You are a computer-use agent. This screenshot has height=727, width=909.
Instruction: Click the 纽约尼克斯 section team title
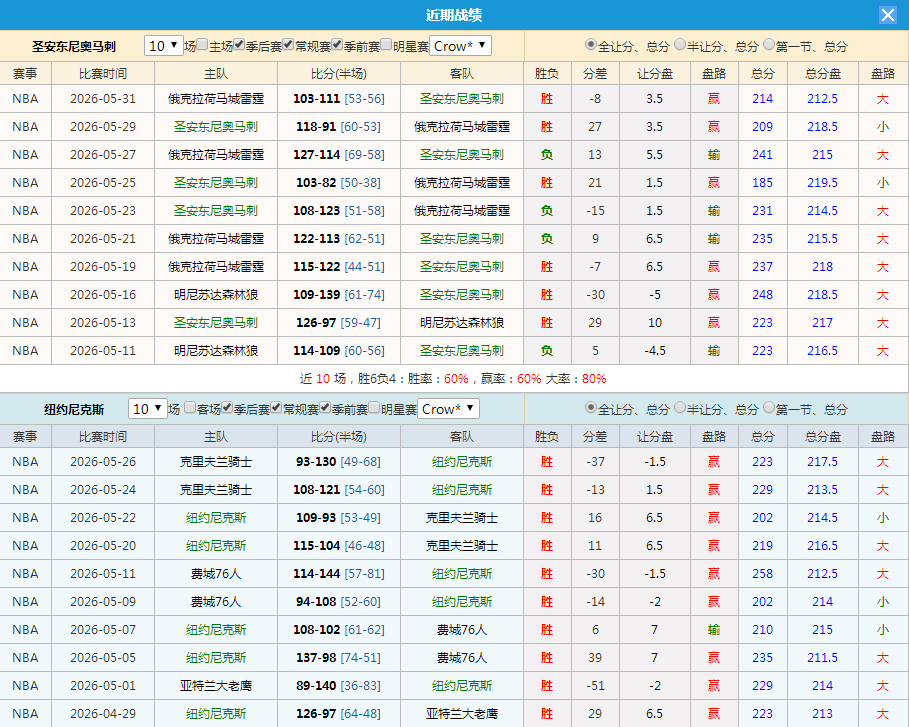pyautogui.click(x=74, y=409)
